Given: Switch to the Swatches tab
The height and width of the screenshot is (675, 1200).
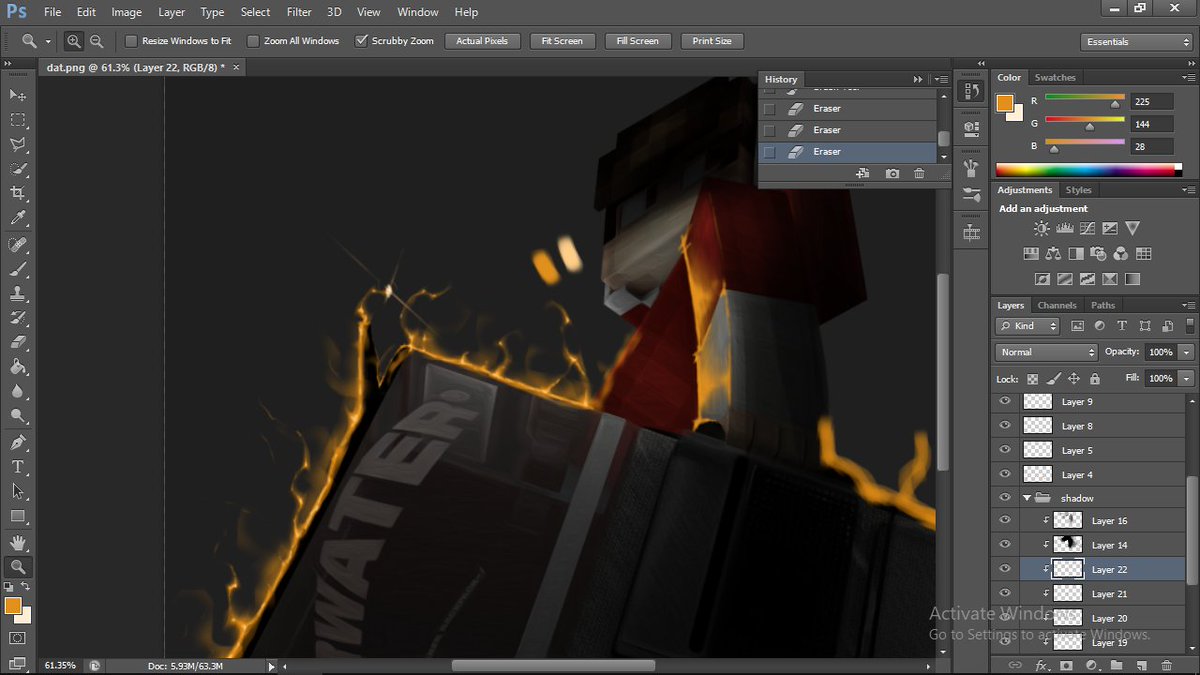Looking at the screenshot, I should click(1055, 77).
